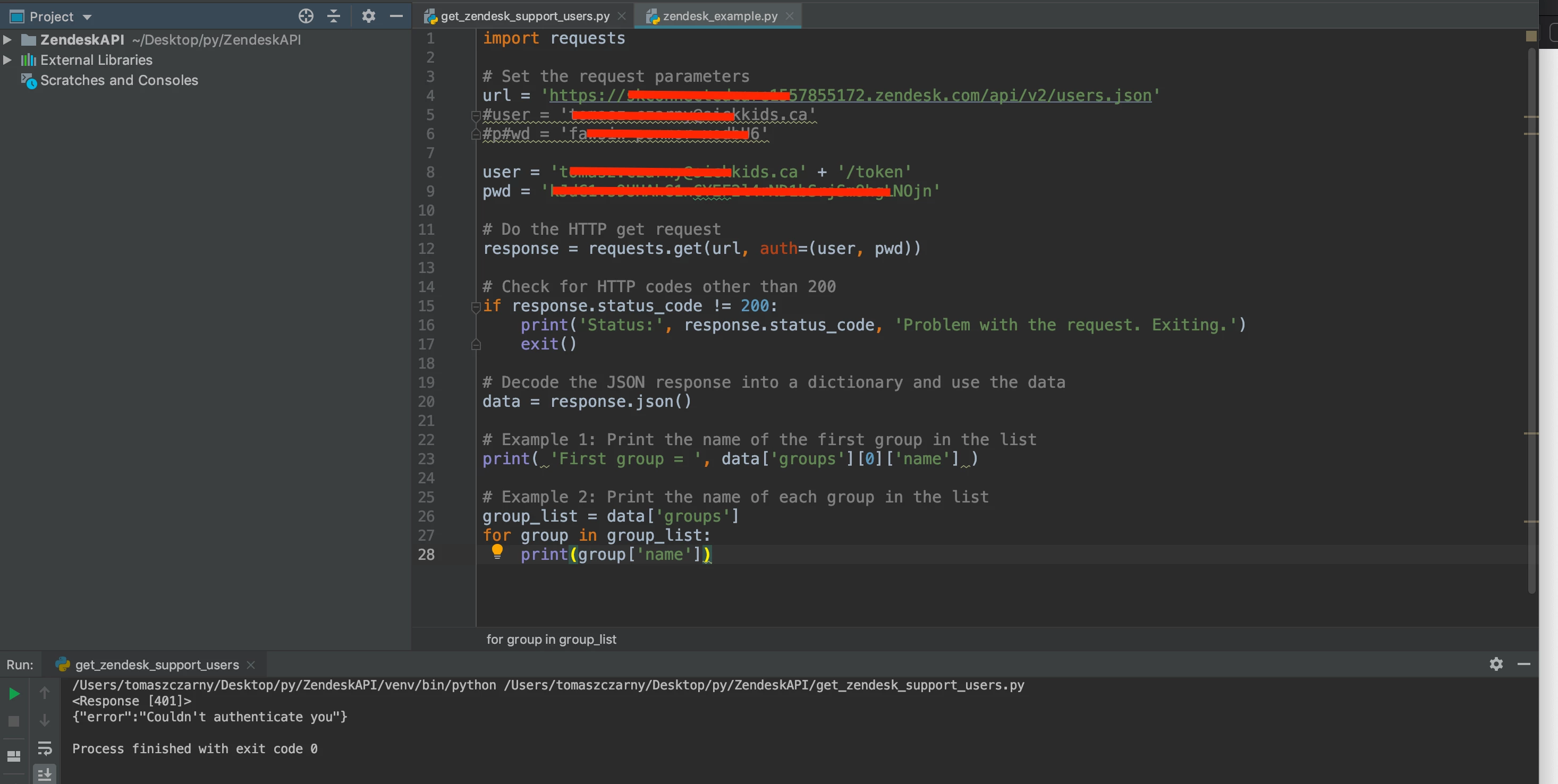The height and width of the screenshot is (784, 1558).
Task: Expand the ZendeskAPI project folder
Action: pos(7,40)
